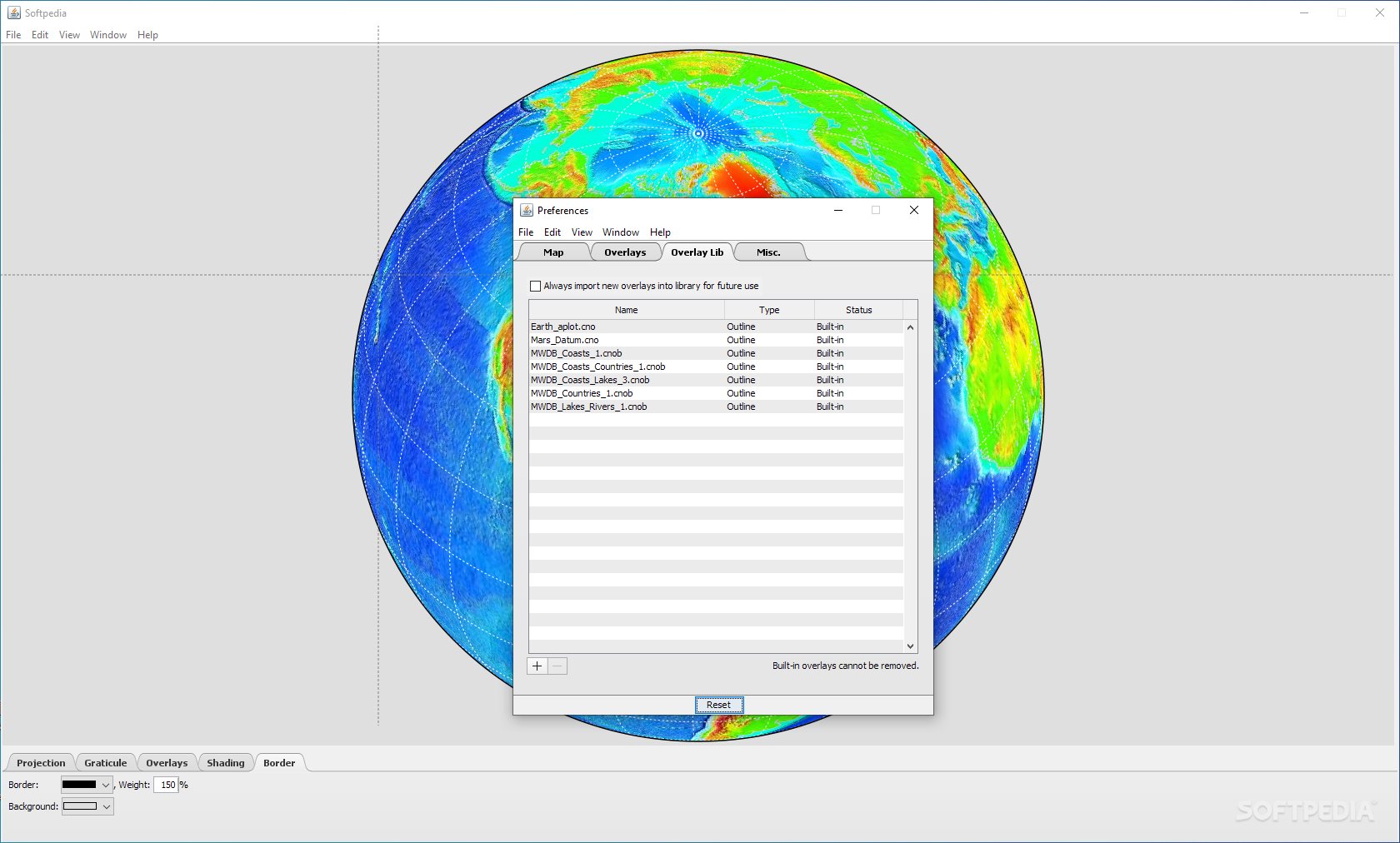Click the Softpedia main window Java icon
This screenshot has height=843, width=1400.
(14, 12)
